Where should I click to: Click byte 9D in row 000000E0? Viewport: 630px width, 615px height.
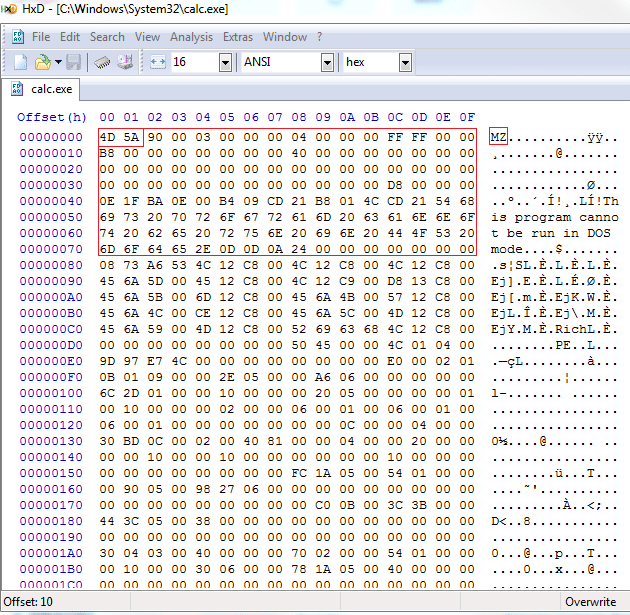107,361
